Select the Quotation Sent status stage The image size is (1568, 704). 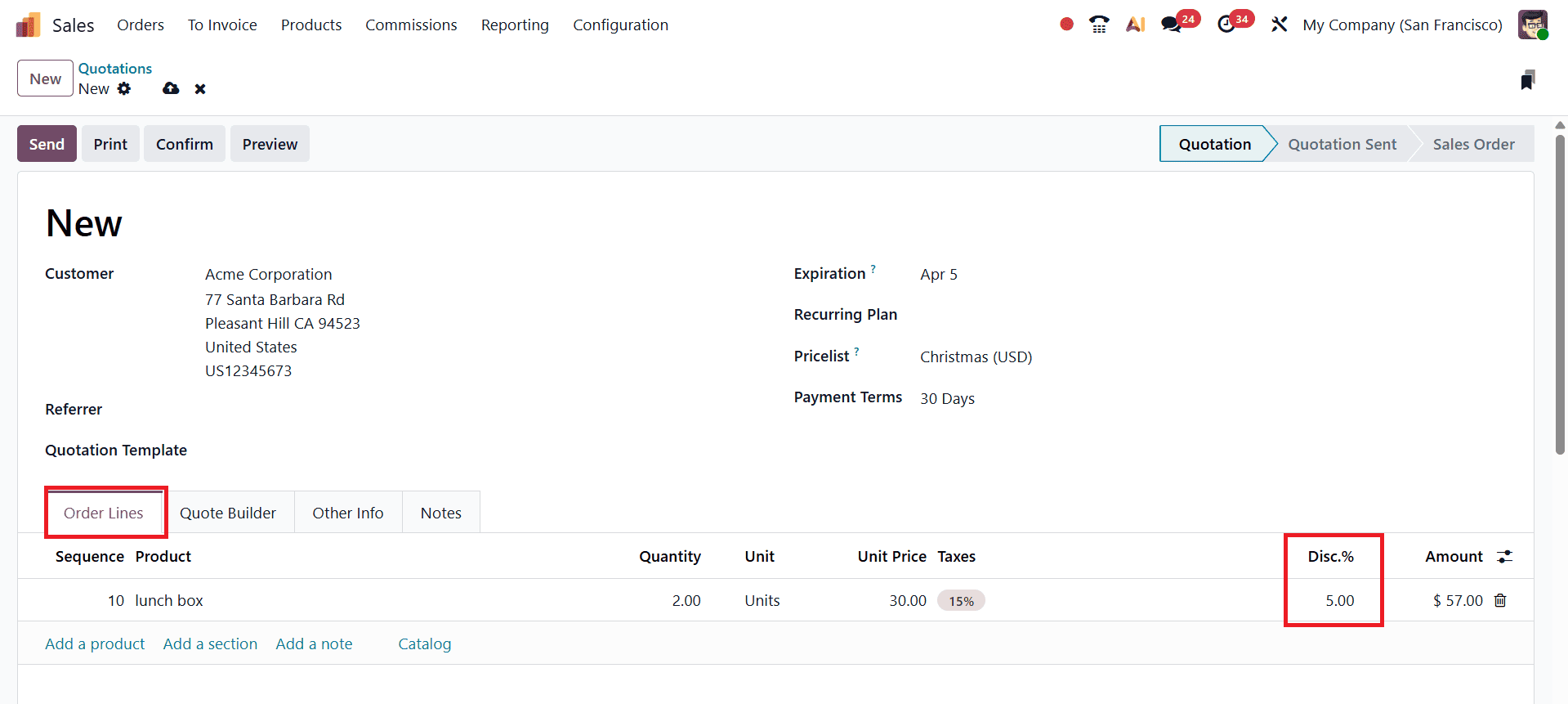click(1342, 144)
